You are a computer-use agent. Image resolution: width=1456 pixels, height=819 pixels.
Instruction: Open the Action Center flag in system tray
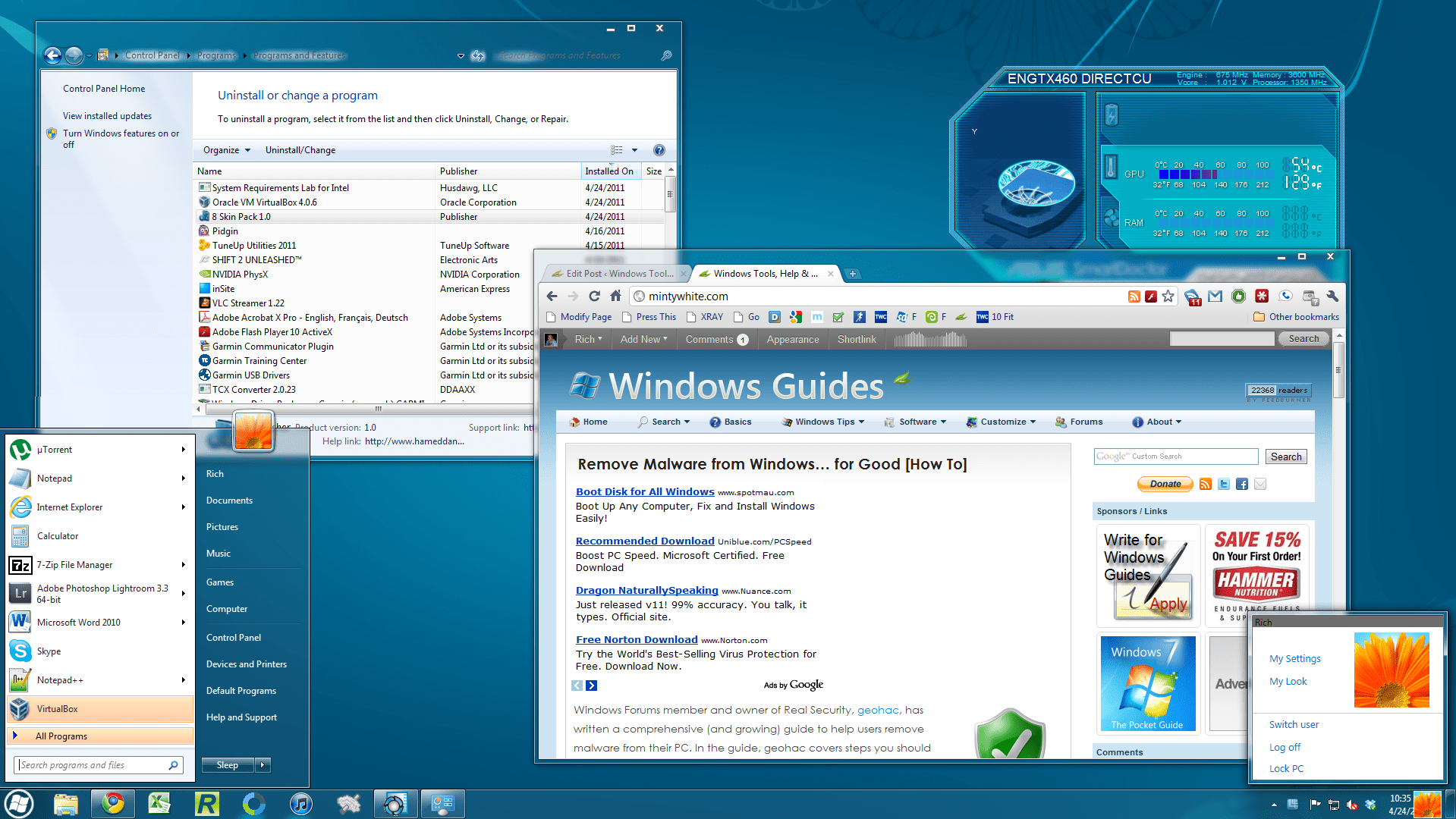(x=1315, y=805)
